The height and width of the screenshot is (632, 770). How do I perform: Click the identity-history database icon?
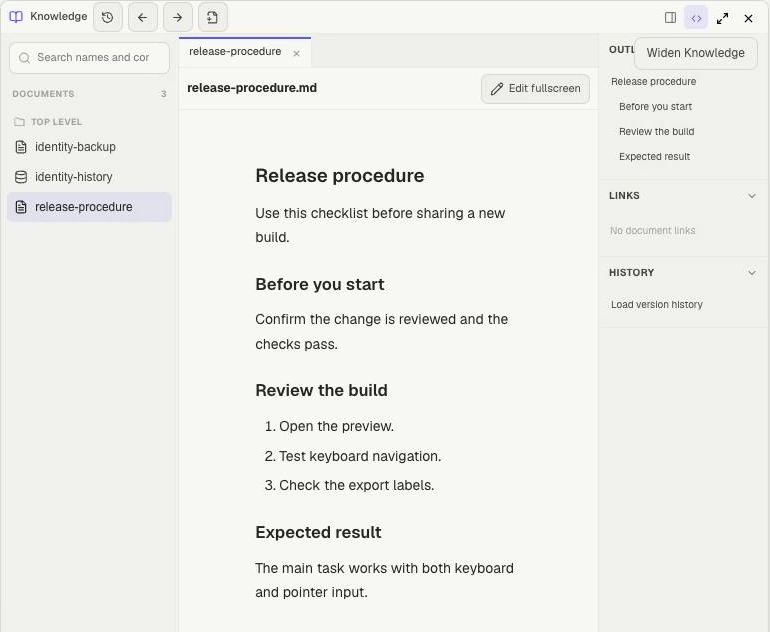21,177
